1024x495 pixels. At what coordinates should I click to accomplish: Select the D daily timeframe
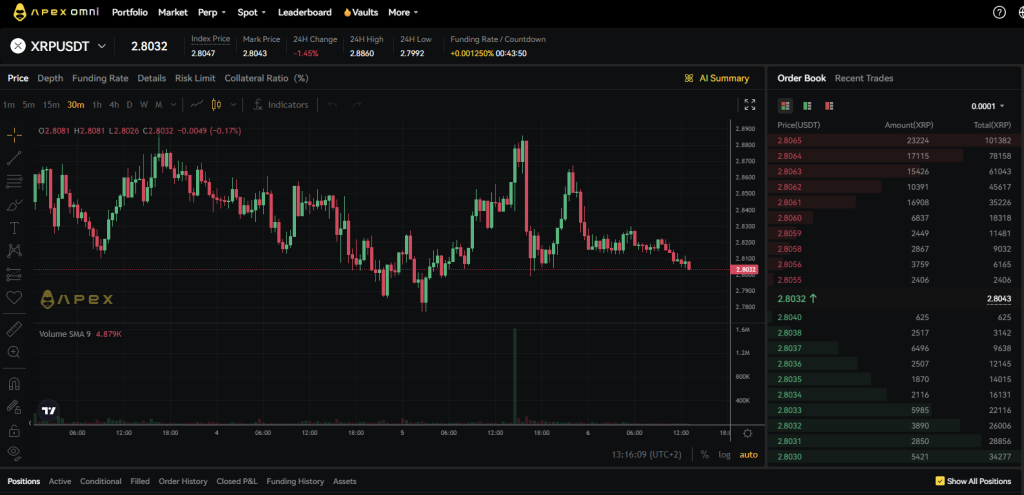pos(129,104)
